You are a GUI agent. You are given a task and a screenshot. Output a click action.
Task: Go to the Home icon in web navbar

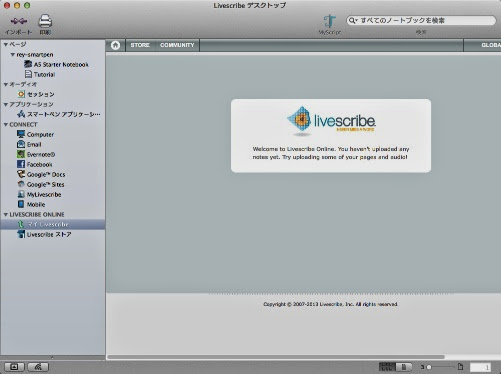tap(115, 45)
